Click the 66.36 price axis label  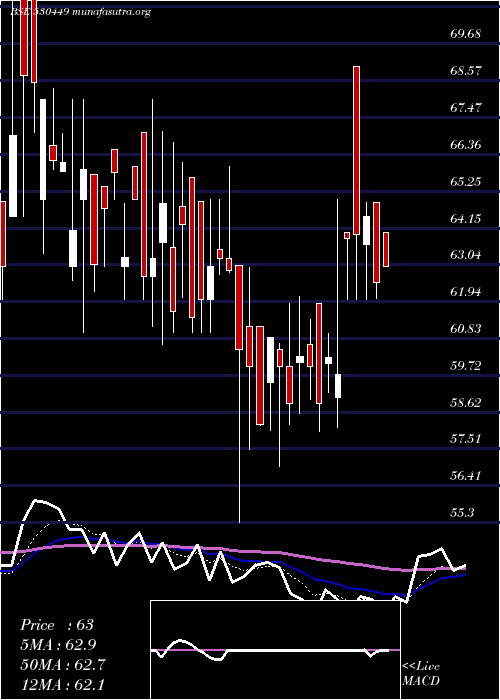(x=466, y=145)
